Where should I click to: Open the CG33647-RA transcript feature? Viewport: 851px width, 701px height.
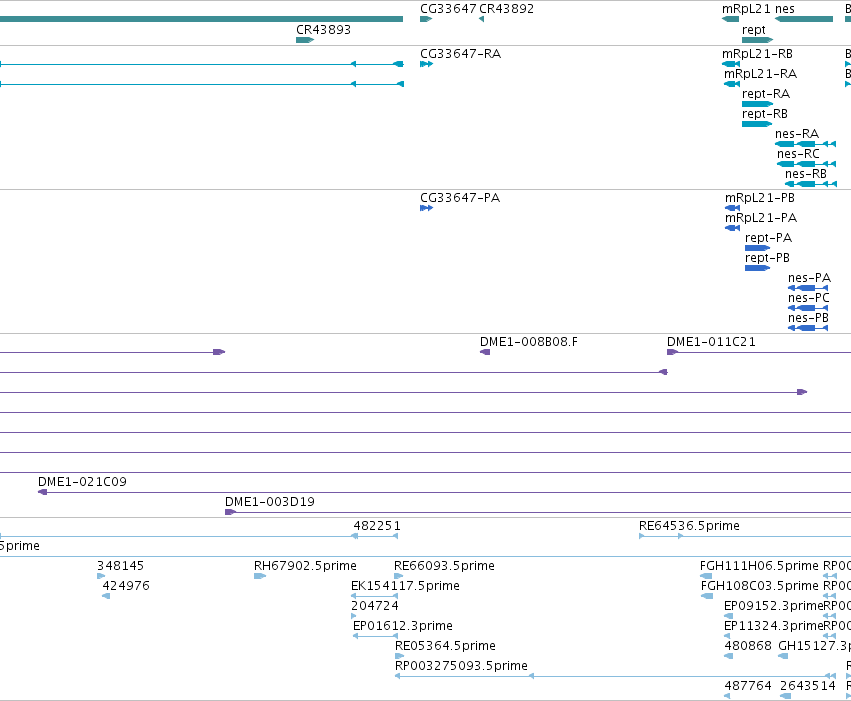(x=460, y=54)
